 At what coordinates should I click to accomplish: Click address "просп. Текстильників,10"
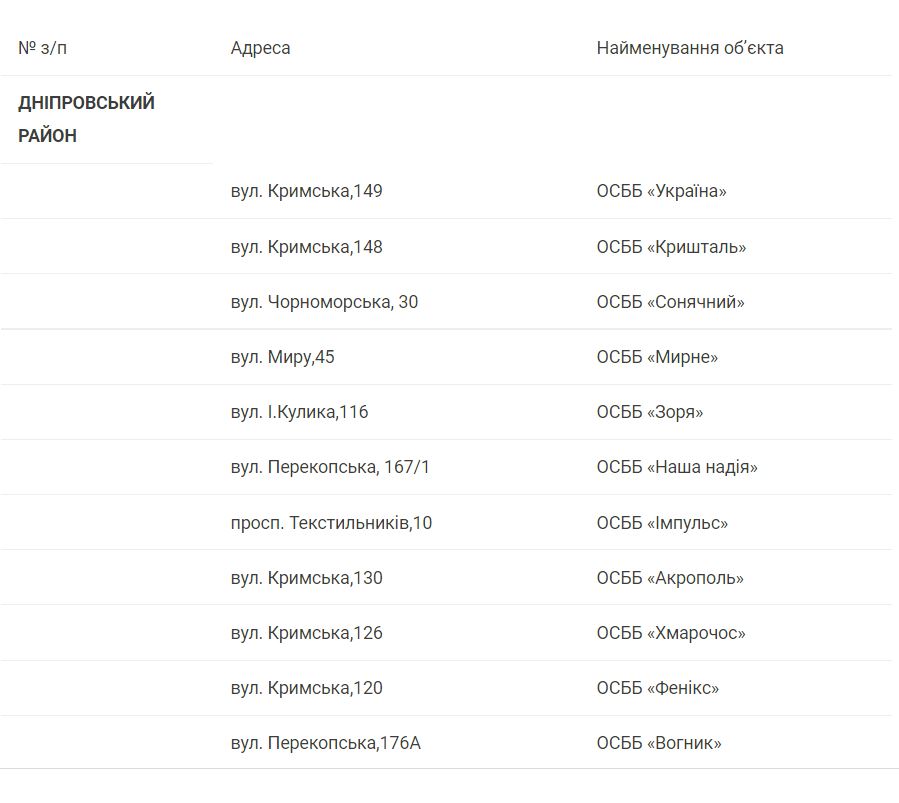(x=331, y=523)
